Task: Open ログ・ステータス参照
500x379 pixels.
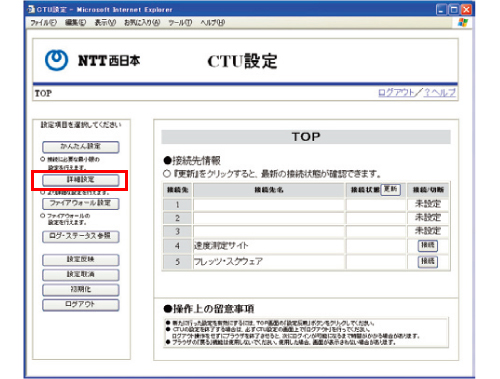Action: tap(81, 236)
